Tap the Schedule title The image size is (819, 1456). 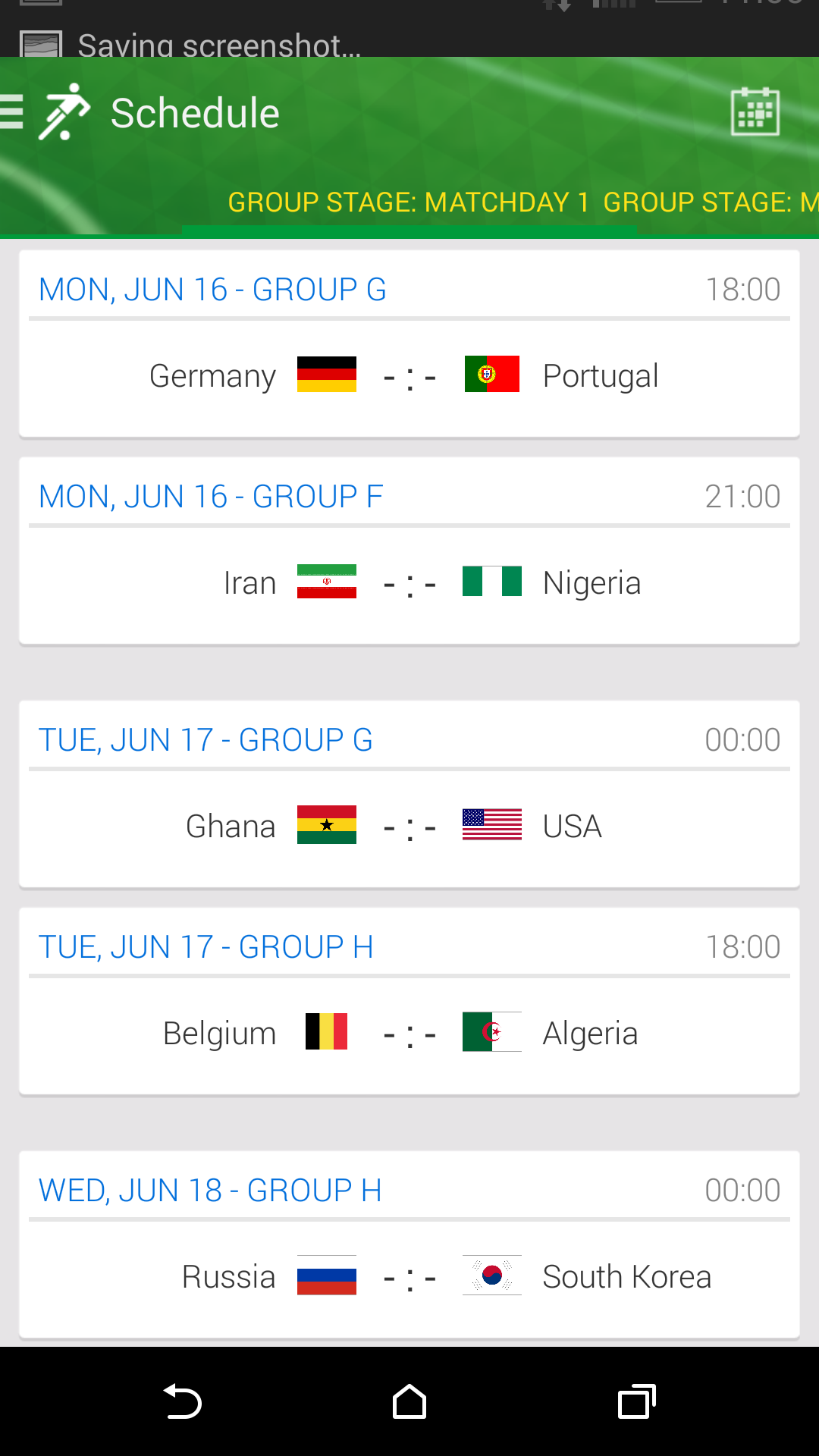click(195, 114)
